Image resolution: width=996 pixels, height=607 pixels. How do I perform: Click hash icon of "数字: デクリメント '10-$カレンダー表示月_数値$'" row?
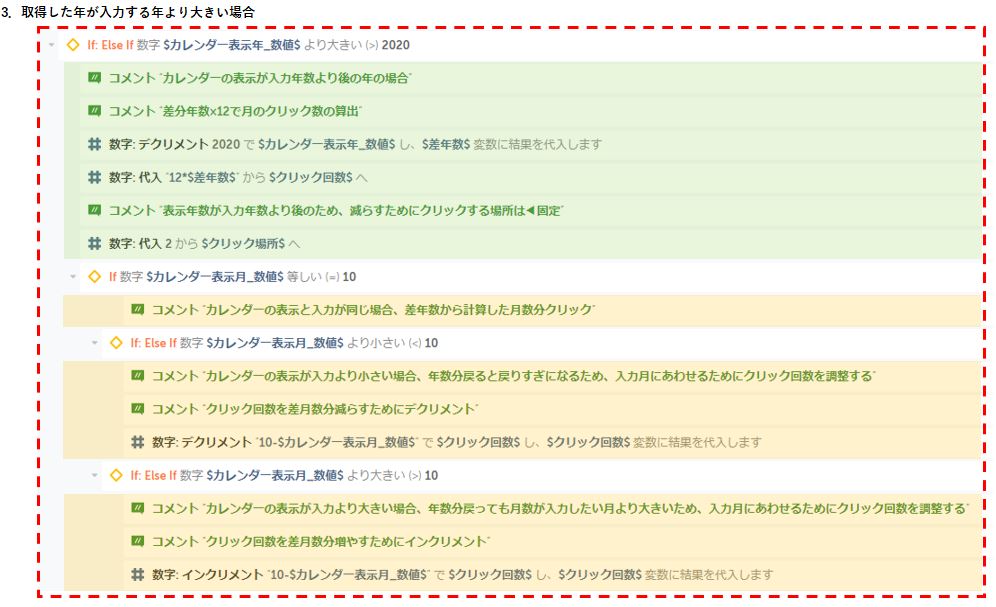[137, 442]
